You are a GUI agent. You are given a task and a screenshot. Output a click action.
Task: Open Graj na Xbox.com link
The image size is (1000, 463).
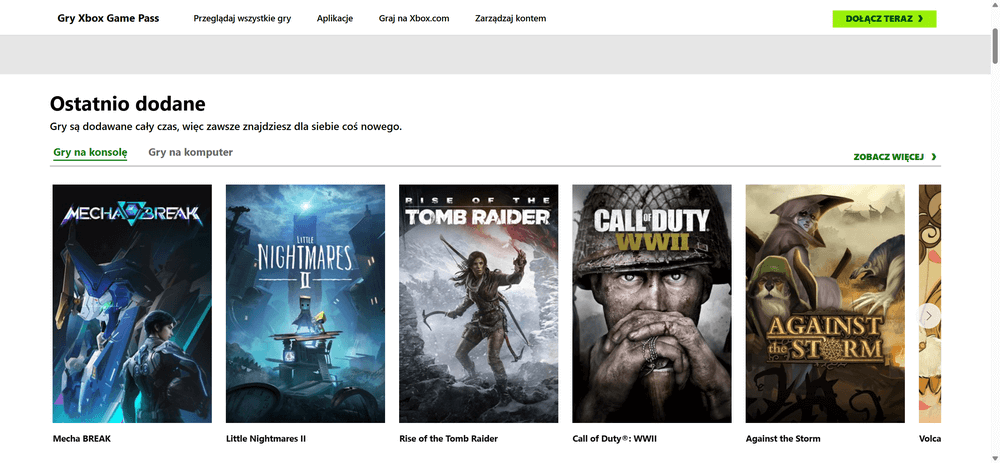[414, 18]
